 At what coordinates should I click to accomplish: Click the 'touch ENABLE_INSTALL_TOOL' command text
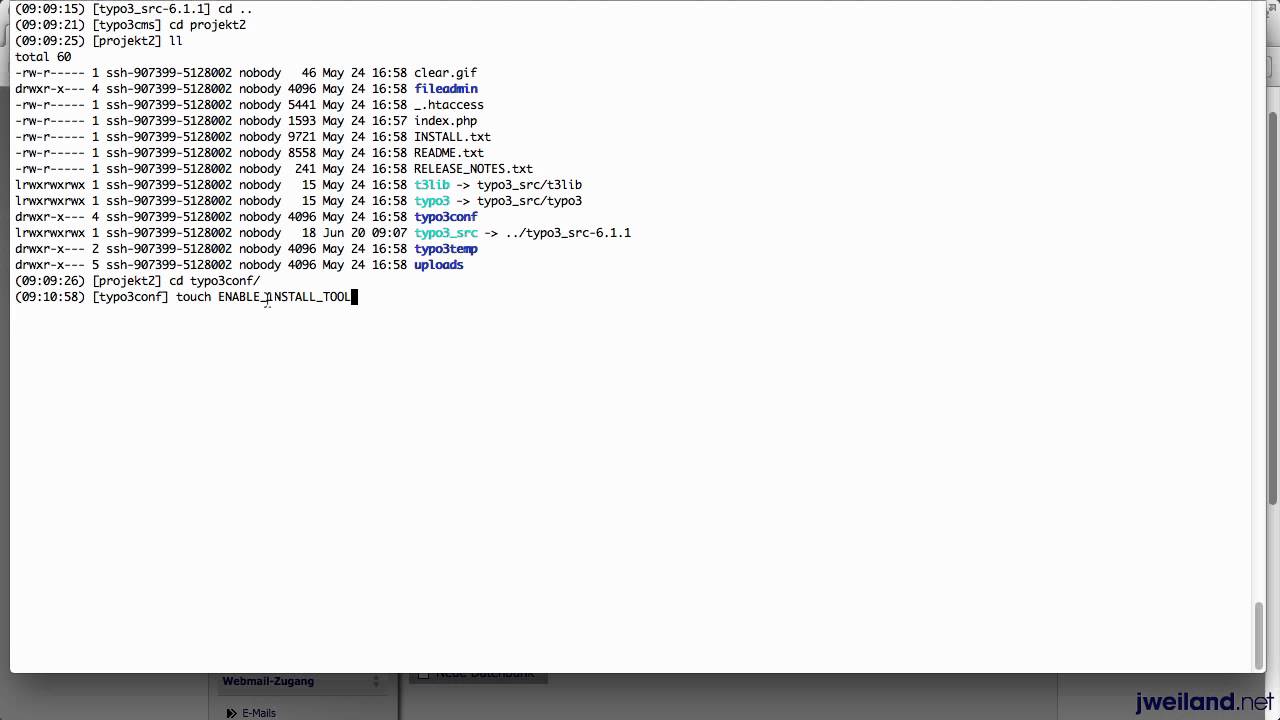tap(264, 297)
